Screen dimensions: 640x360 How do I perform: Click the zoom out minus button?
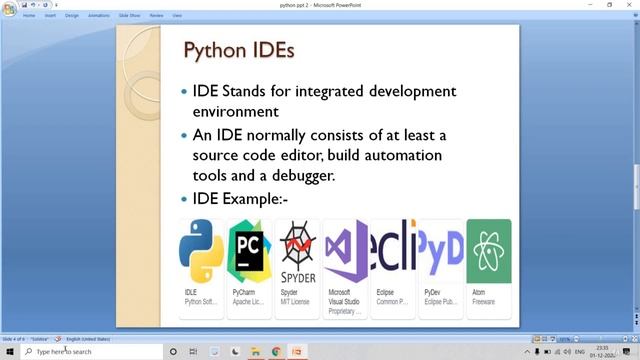pos(576,339)
